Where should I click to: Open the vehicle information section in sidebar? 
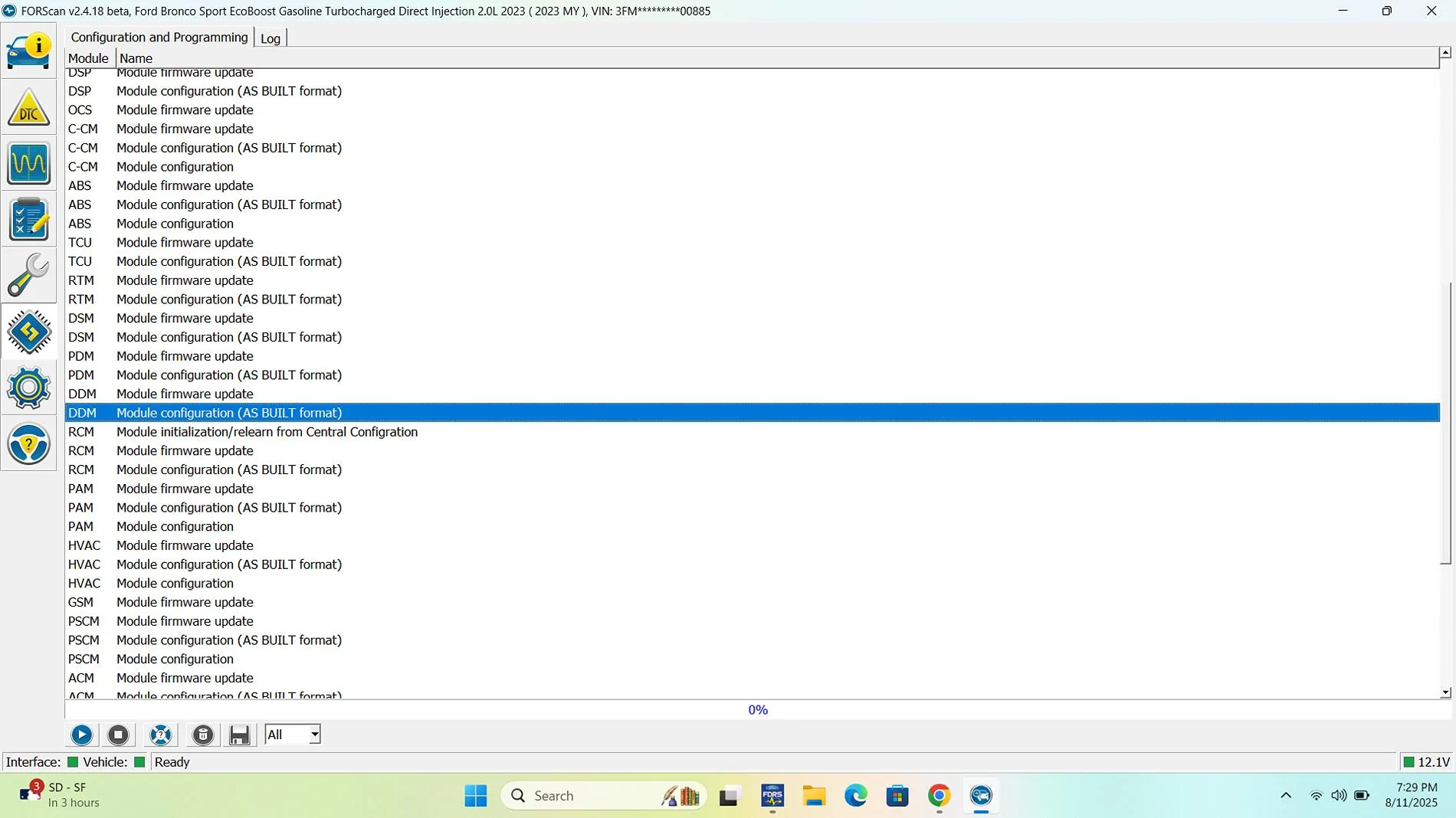(28, 51)
